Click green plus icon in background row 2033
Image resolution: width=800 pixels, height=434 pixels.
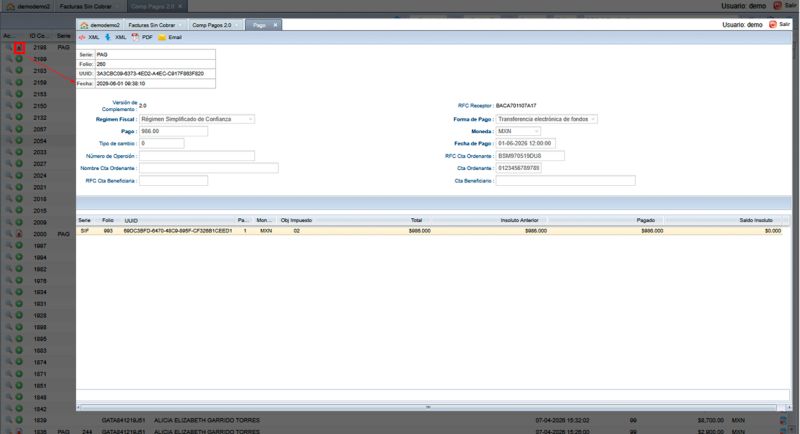click(x=19, y=152)
